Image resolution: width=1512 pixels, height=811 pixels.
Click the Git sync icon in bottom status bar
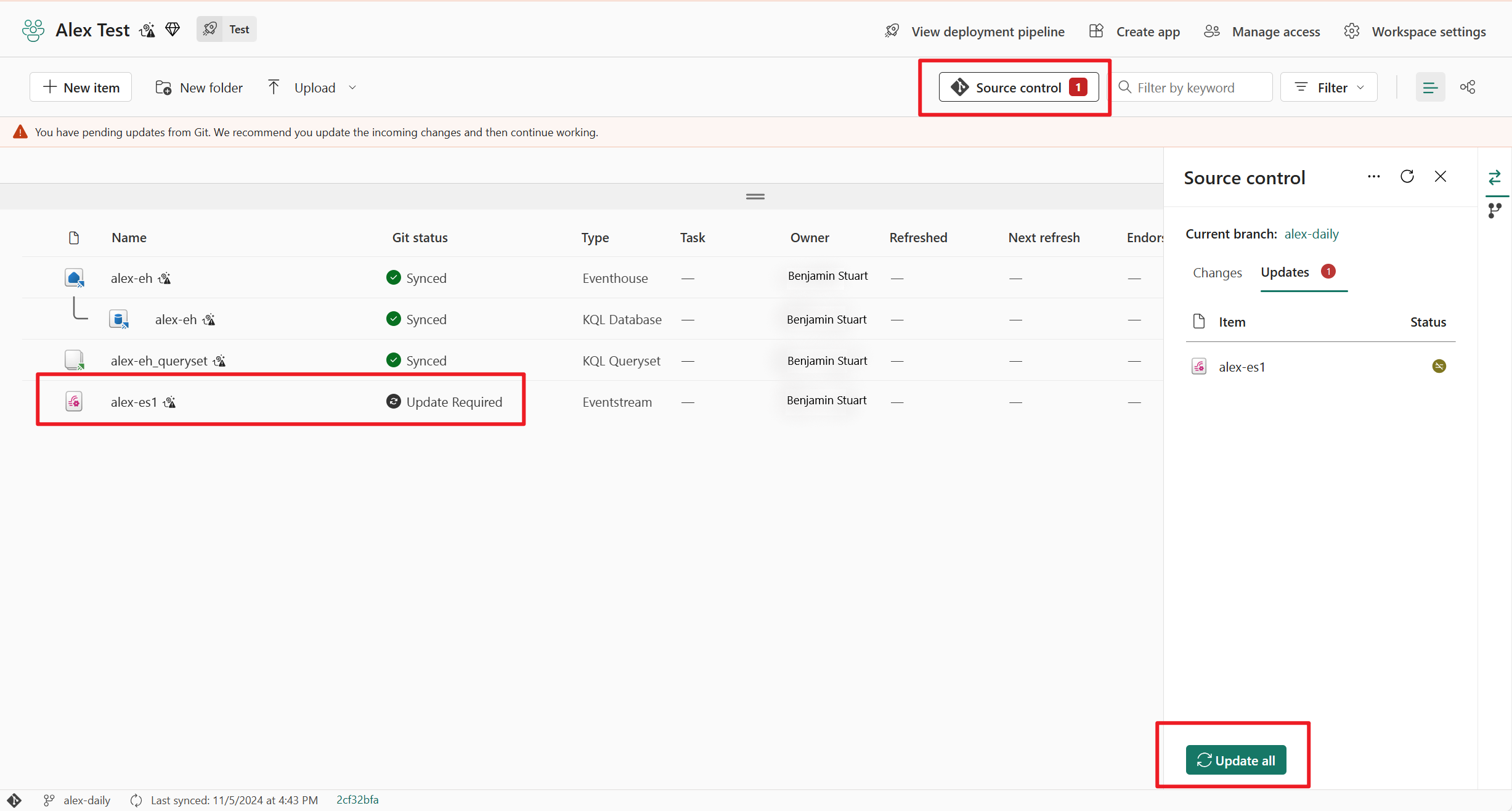[136, 799]
